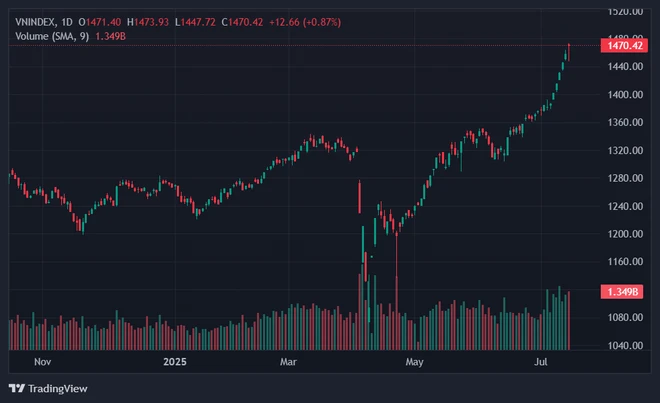Click the close price C1470.42 in legend

coord(243,21)
